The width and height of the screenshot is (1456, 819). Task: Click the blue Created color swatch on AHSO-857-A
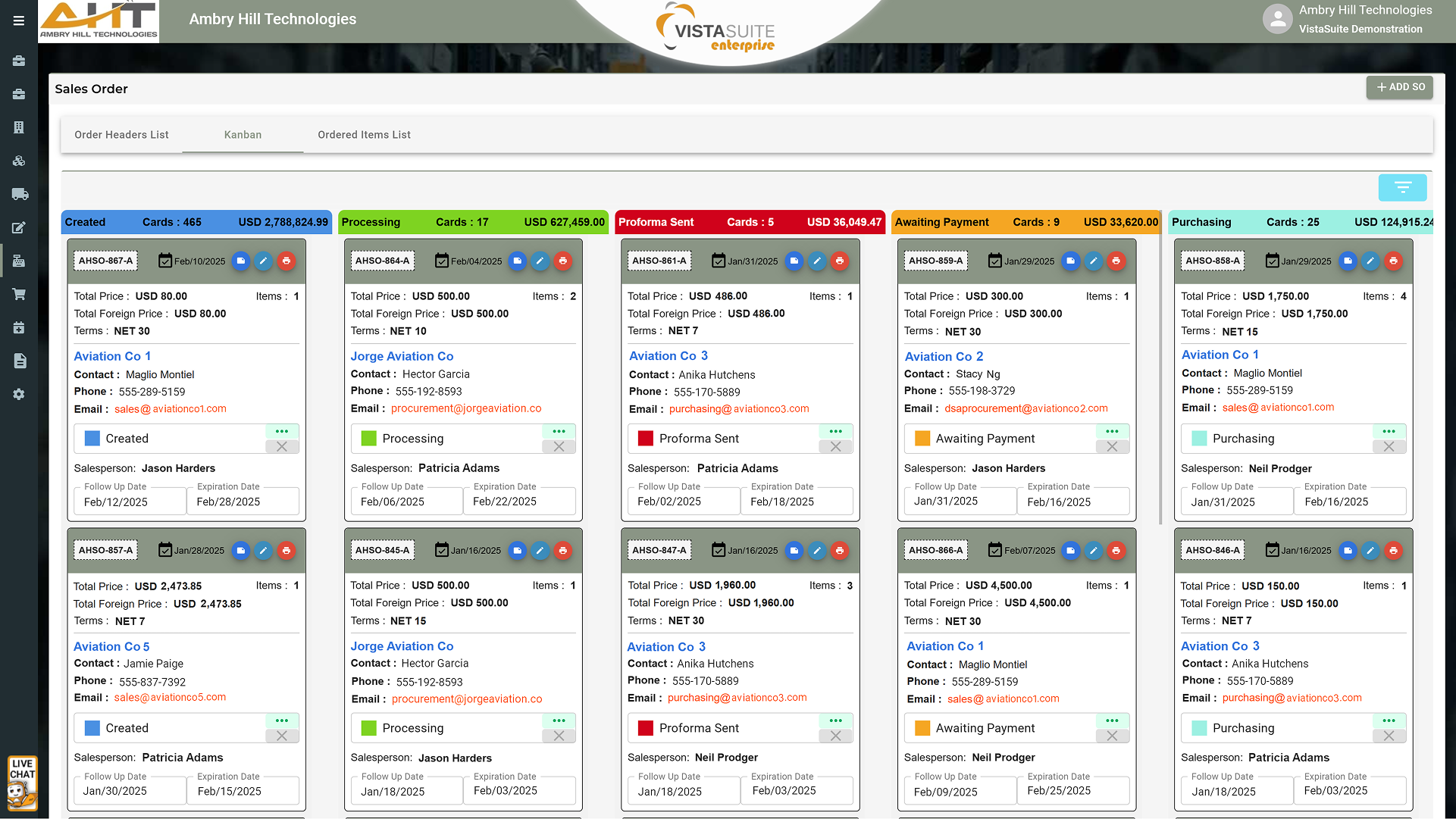pyautogui.click(x=92, y=728)
